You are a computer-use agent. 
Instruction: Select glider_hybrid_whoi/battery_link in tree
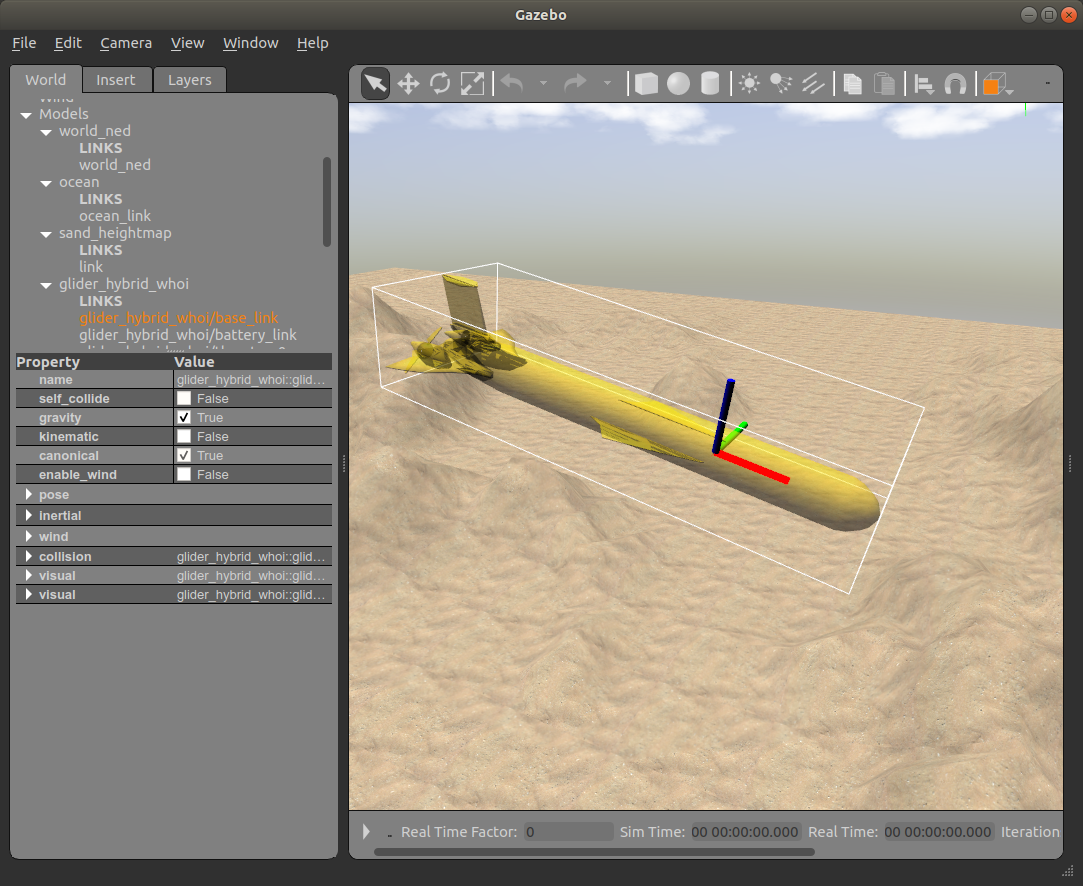188,335
